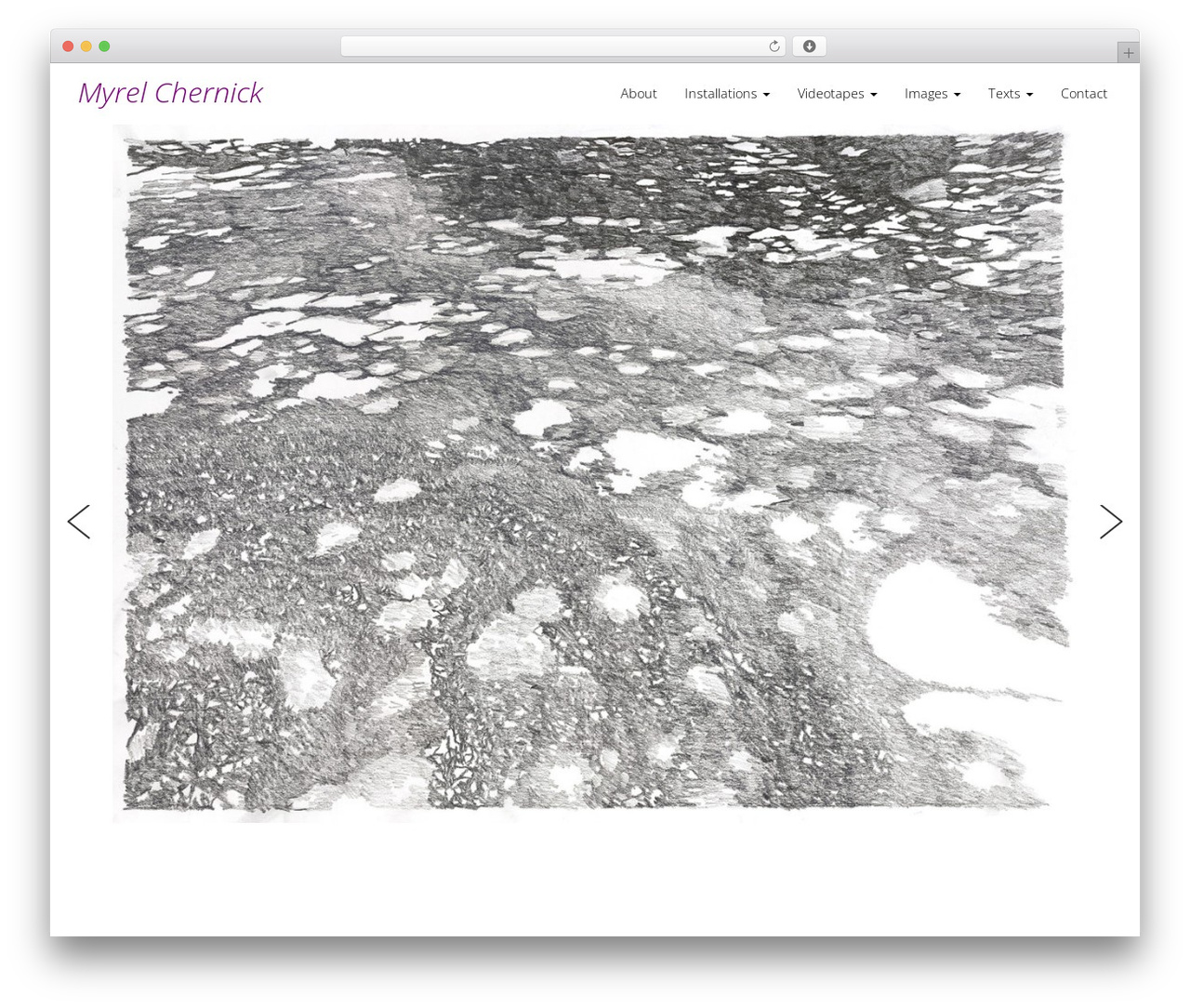Go to the Contact page
Viewport: 1190px width, 1008px height.
[1084, 93]
